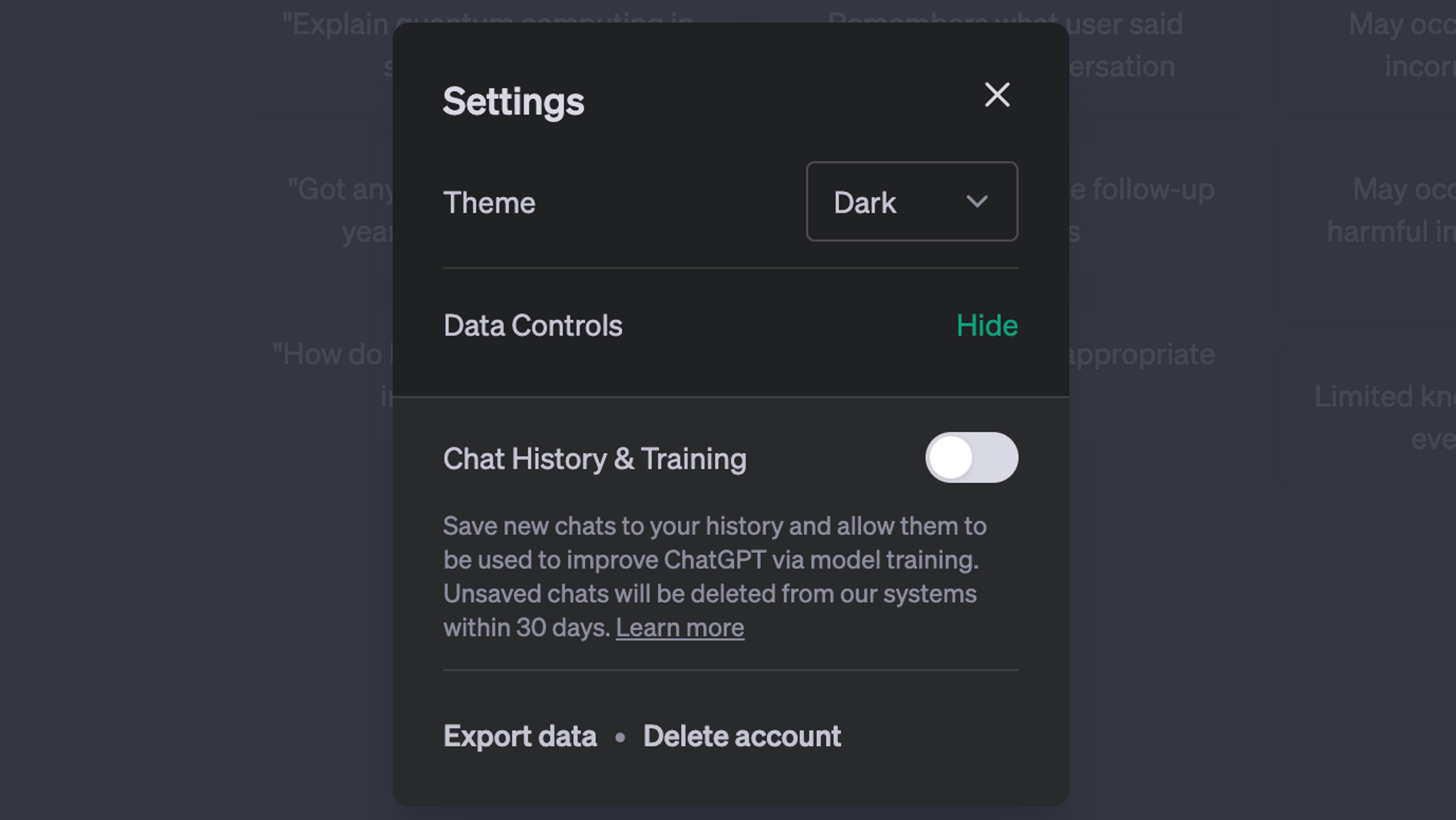Click Export data text link
This screenshot has width=1456, height=820.
521,735
